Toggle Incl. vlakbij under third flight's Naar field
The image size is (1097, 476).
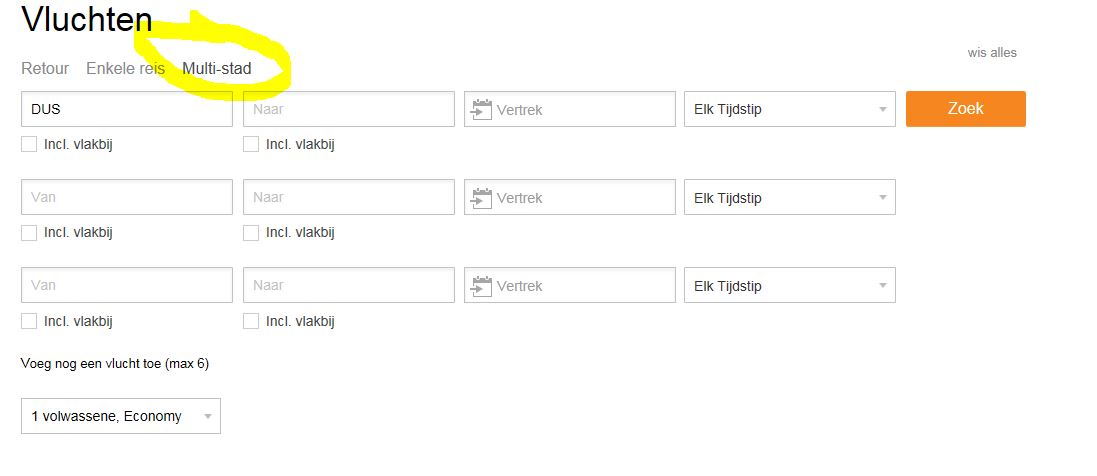click(x=251, y=321)
